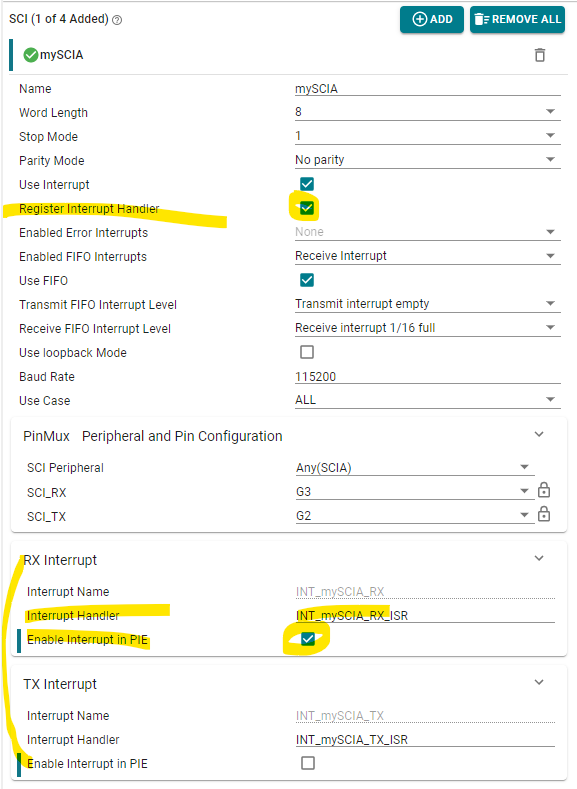577x789 pixels.
Task: Delete the mySCIA instance with trash icon
Action: click(x=540, y=55)
